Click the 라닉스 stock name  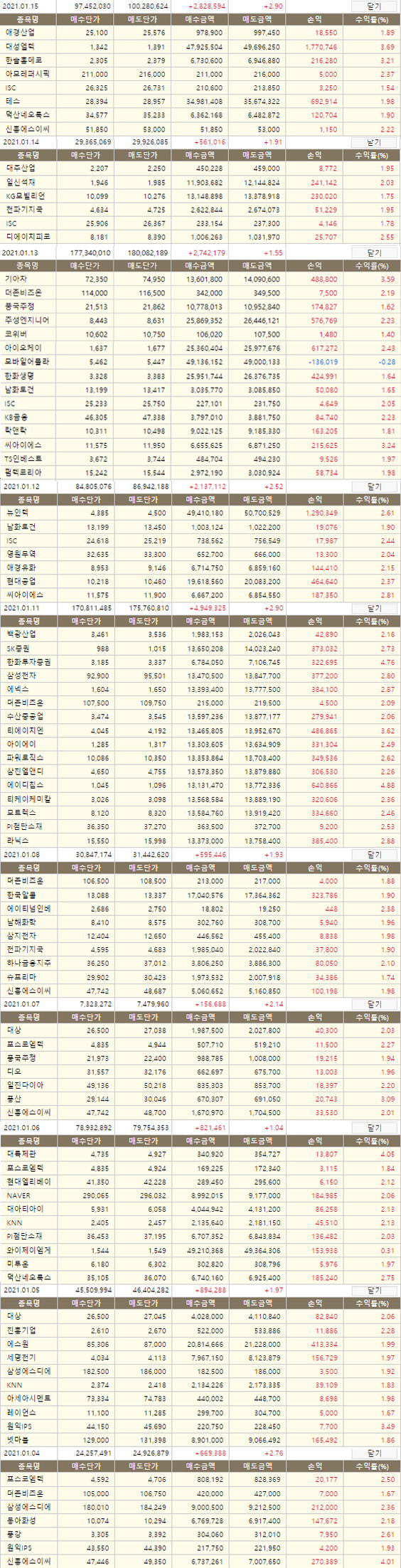[16, 841]
